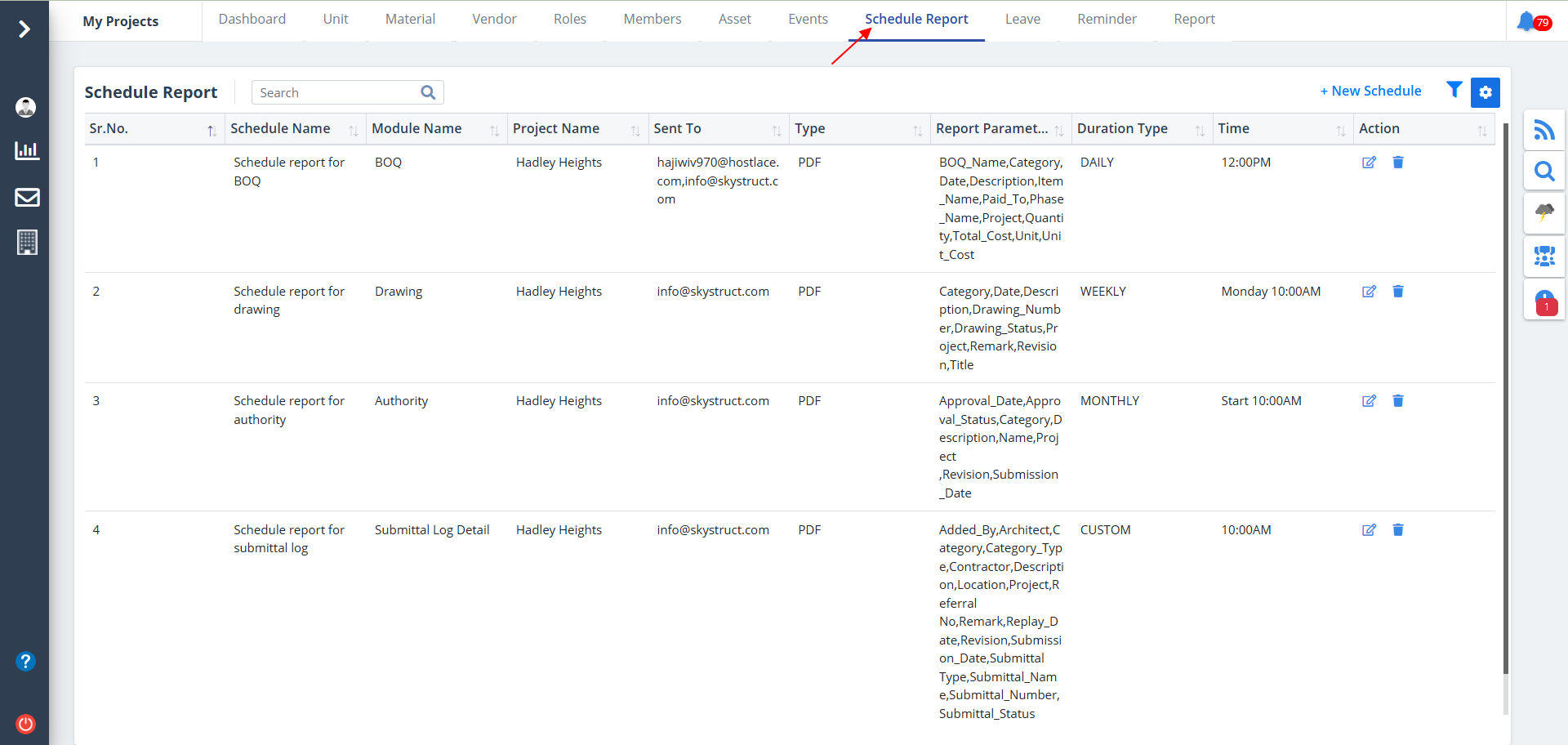Click the building icon in sidebar
Viewport: 1568px width, 745px height.
point(26,243)
